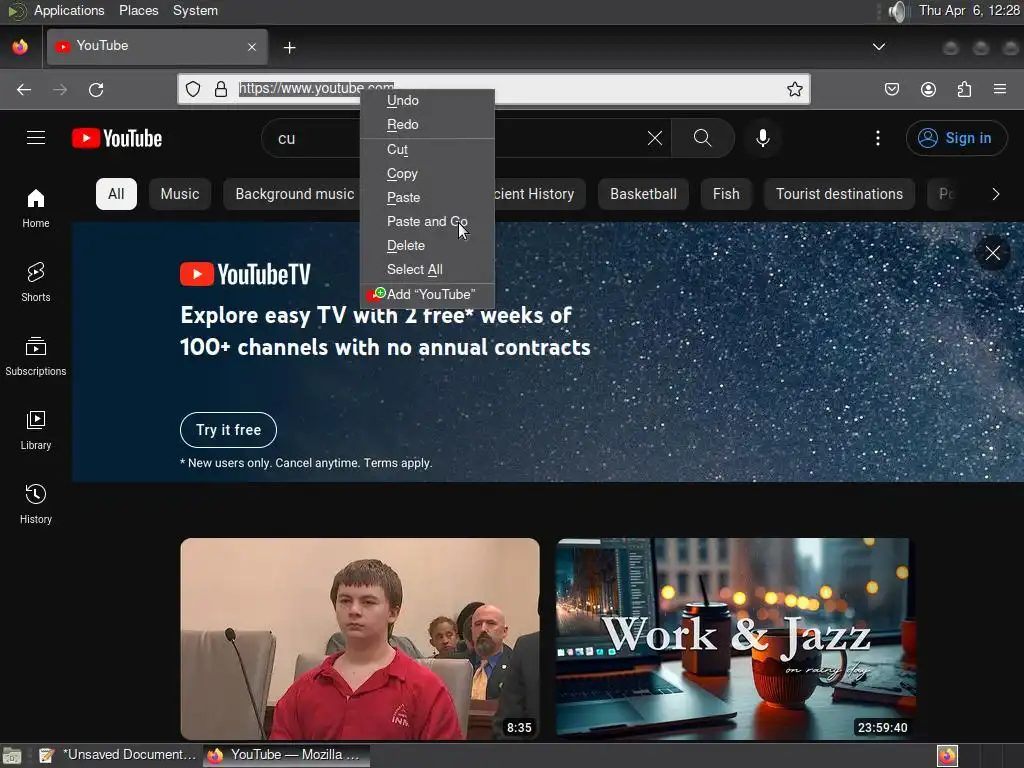This screenshot has width=1024, height=768.
Task: Click the YouTube search magnifier button
Action: [703, 138]
